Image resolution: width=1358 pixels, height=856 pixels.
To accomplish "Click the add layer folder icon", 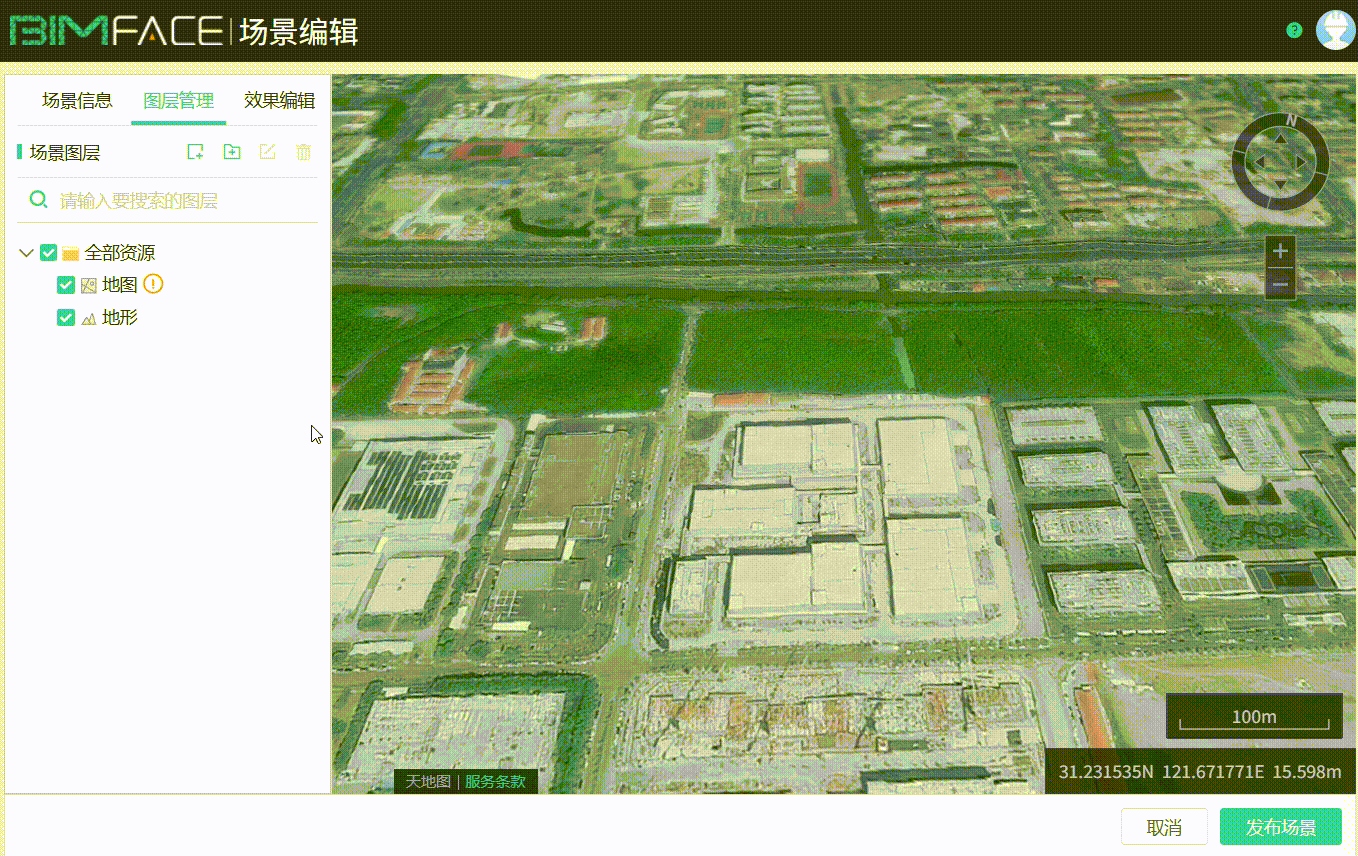I will click(232, 152).
